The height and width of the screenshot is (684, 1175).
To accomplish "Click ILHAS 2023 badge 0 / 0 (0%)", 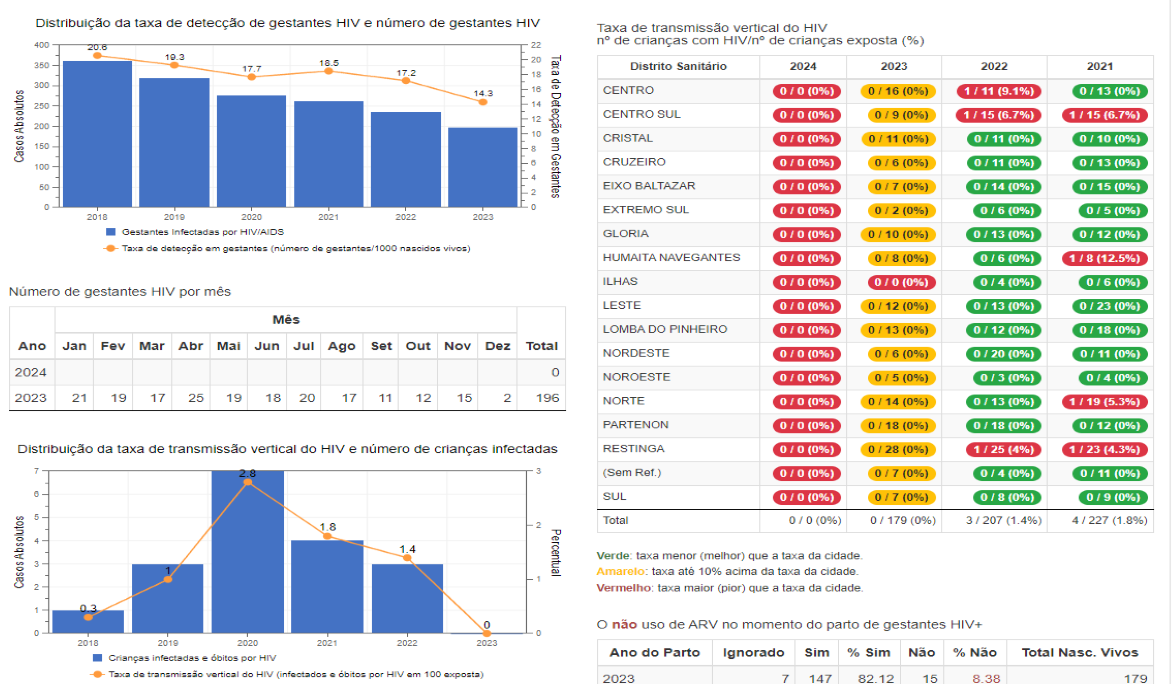I will [902, 282].
